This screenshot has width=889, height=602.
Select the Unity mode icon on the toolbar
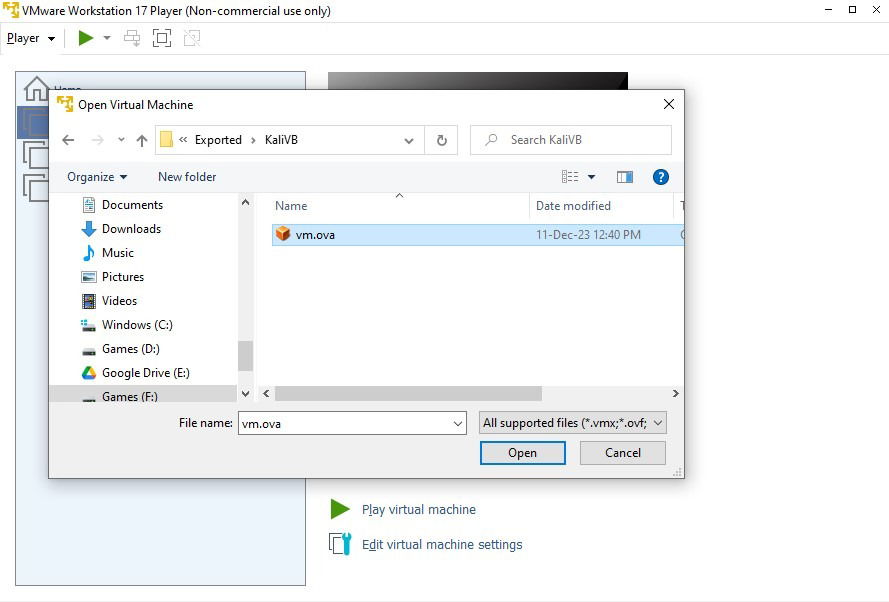click(191, 37)
